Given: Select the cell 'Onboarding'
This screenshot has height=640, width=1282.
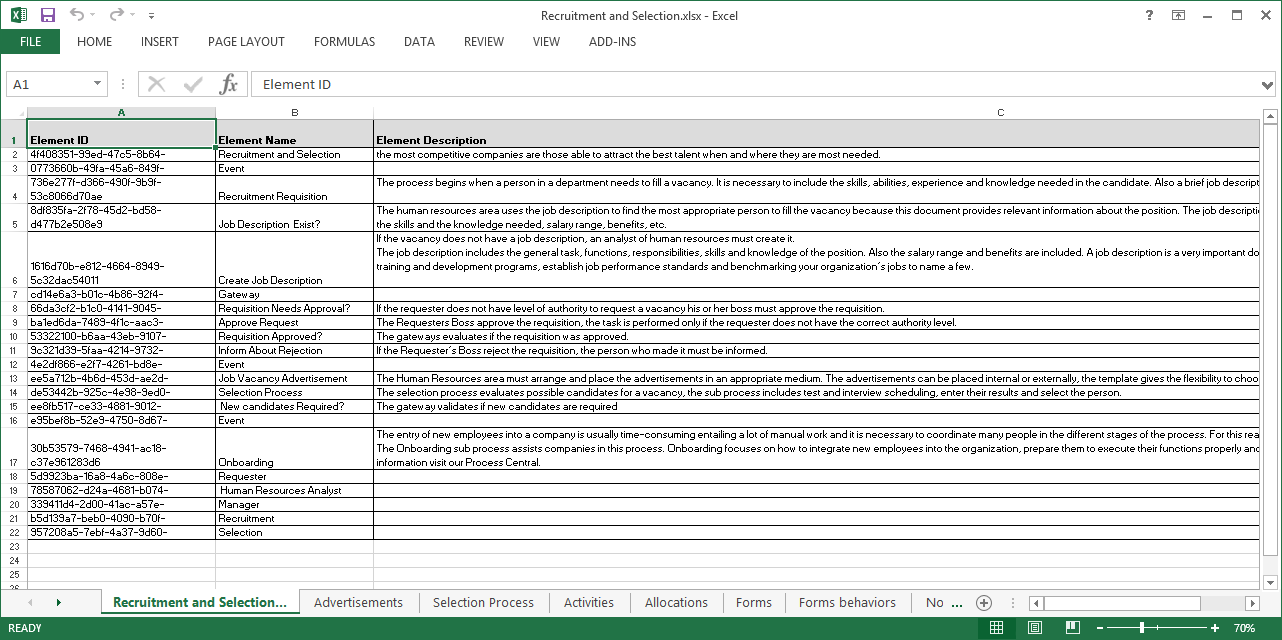Looking at the screenshot, I should click(294, 449).
